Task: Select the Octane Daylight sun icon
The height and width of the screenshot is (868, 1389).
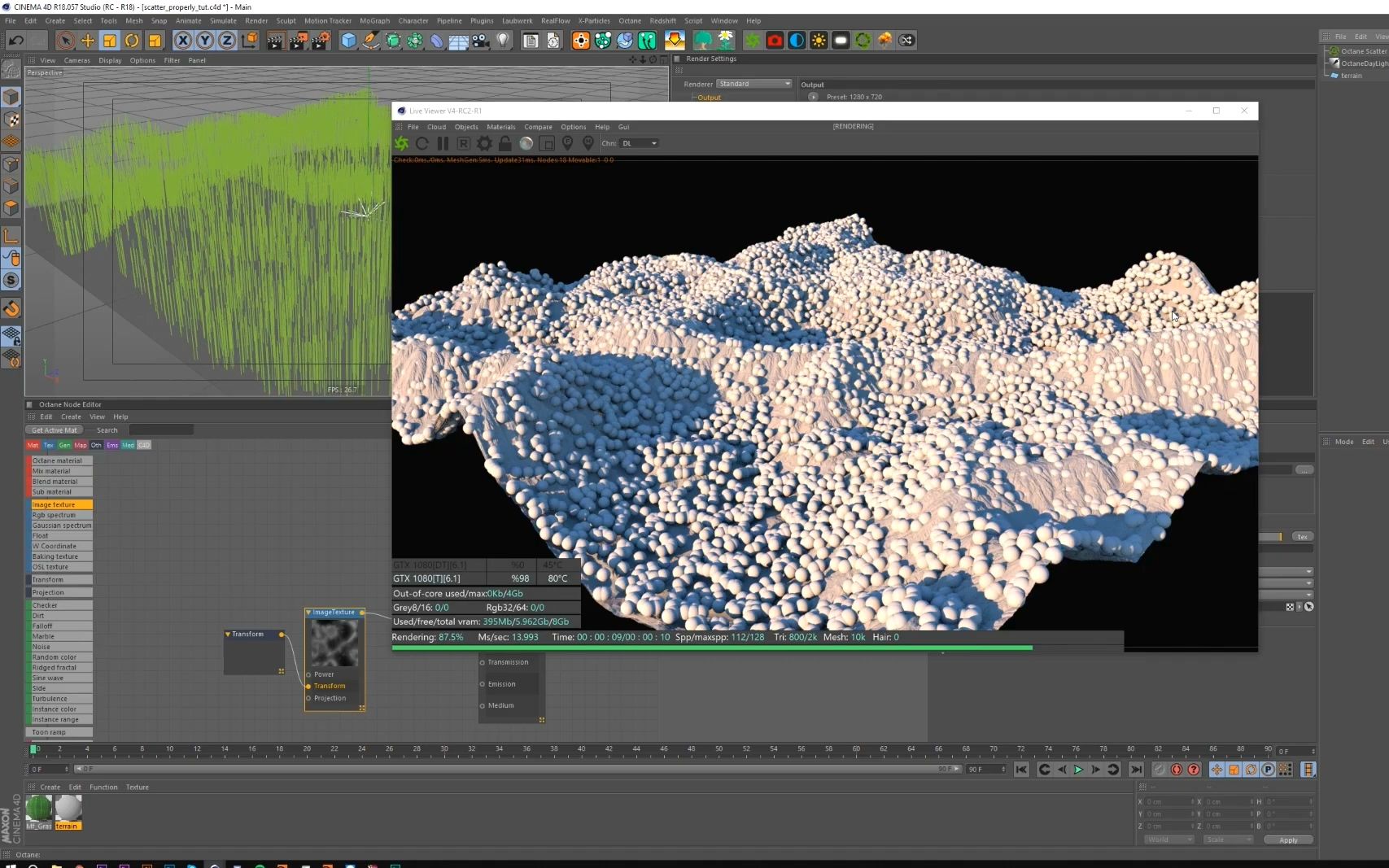Action: [x=819, y=40]
